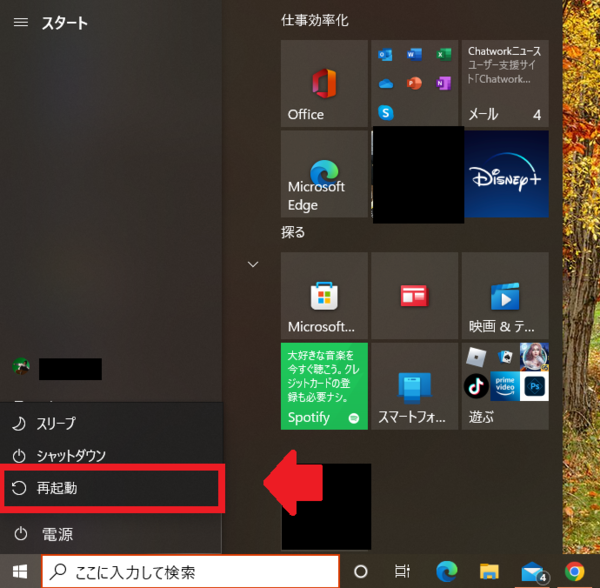Open Solitaire cards icon in 遊ぶ tile
The width and height of the screenshot is (600, 588).
(x=505, y=357)
